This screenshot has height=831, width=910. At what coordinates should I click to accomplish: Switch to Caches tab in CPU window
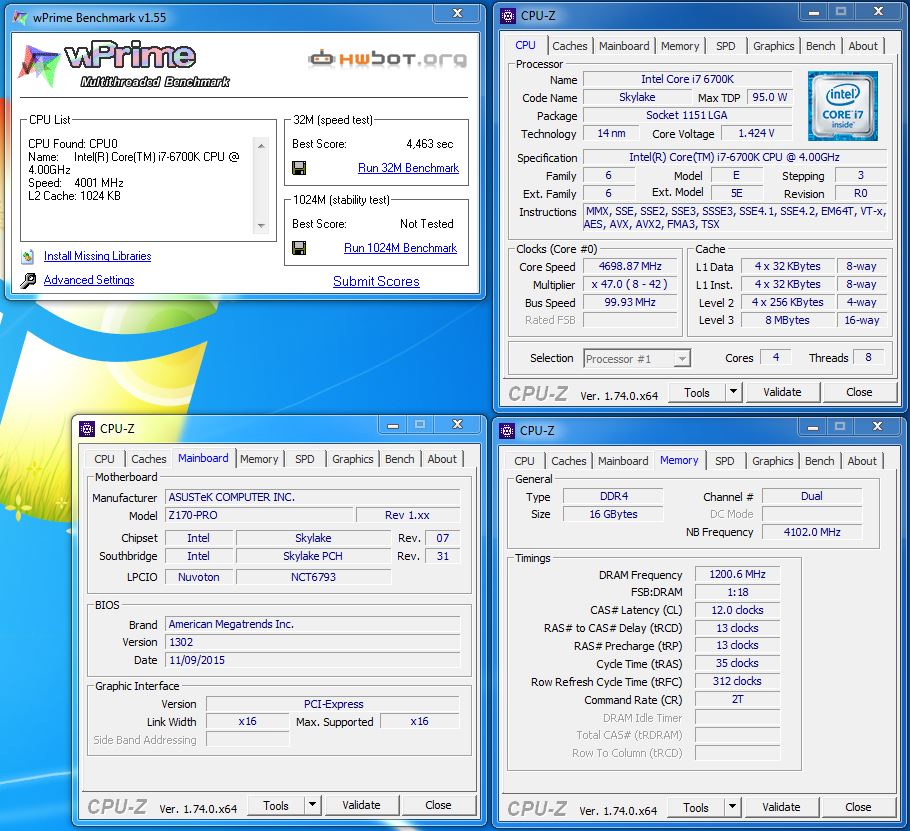pyautogui.click(x=569, y=46)
